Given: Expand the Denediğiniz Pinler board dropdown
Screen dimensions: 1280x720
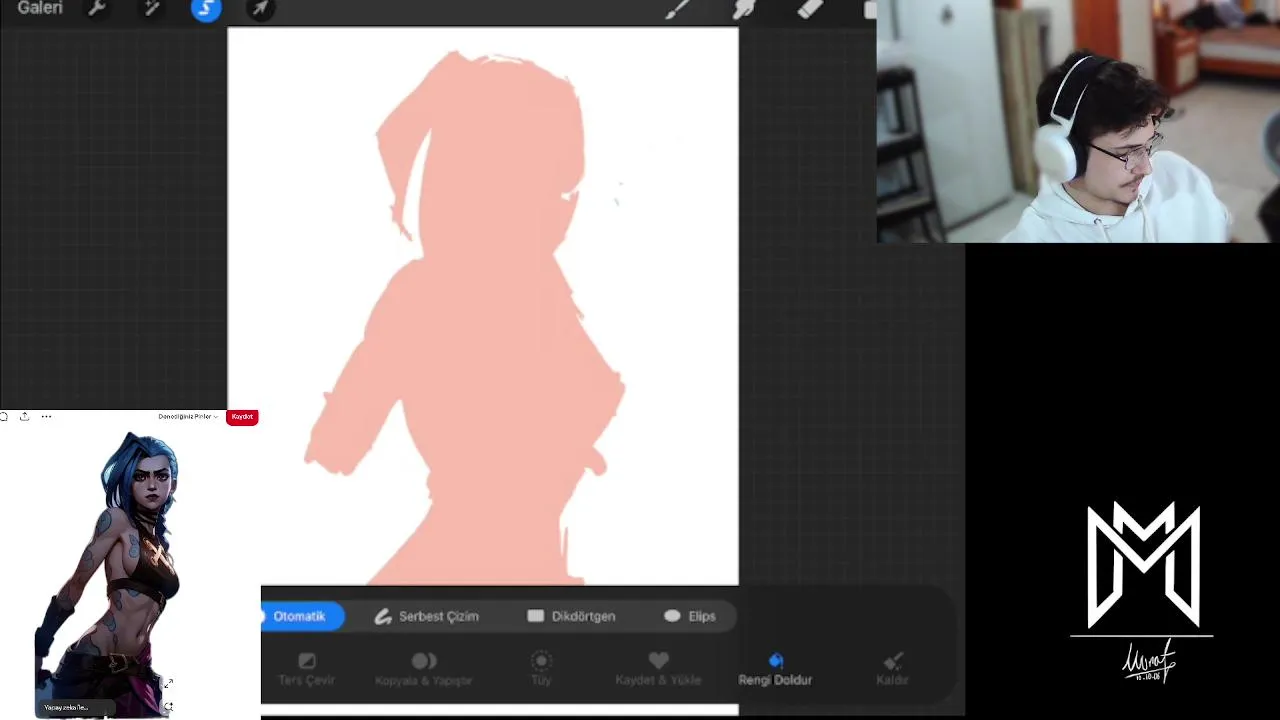Looking at the screenshot, I should point(188,417).
